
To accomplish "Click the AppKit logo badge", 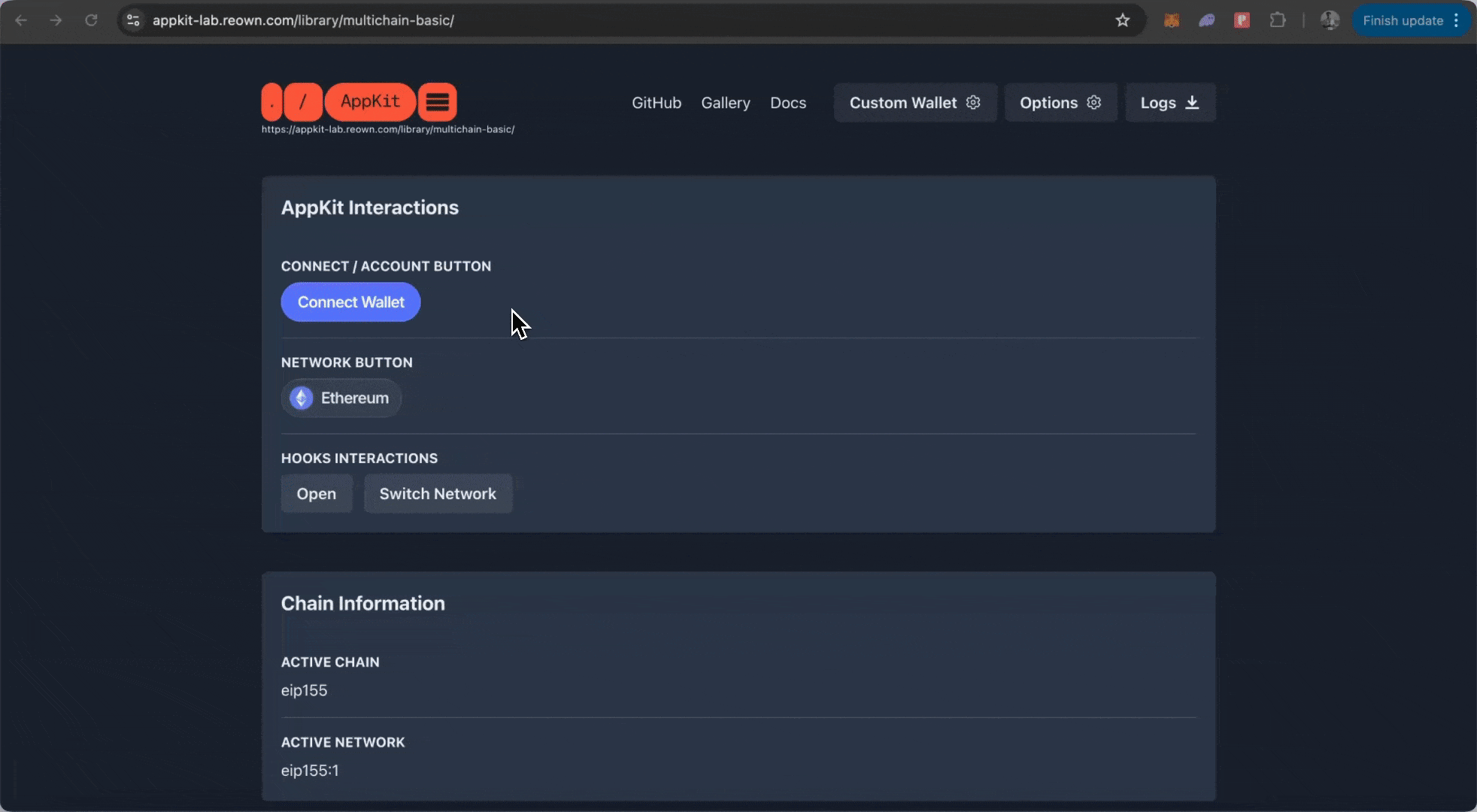I will pos(370,101).
